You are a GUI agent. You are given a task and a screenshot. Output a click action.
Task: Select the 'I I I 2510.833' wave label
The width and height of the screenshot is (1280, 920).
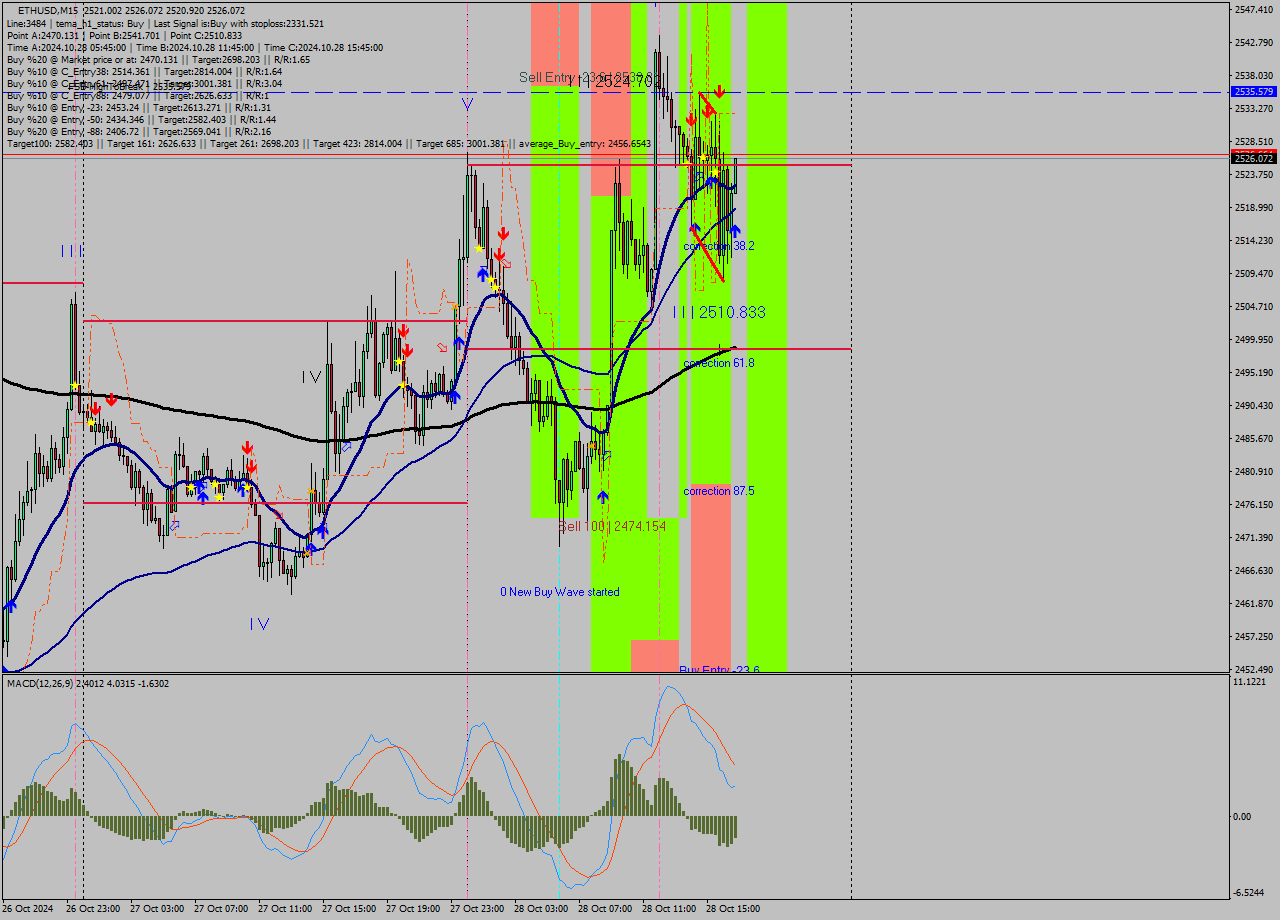[719, 312]
